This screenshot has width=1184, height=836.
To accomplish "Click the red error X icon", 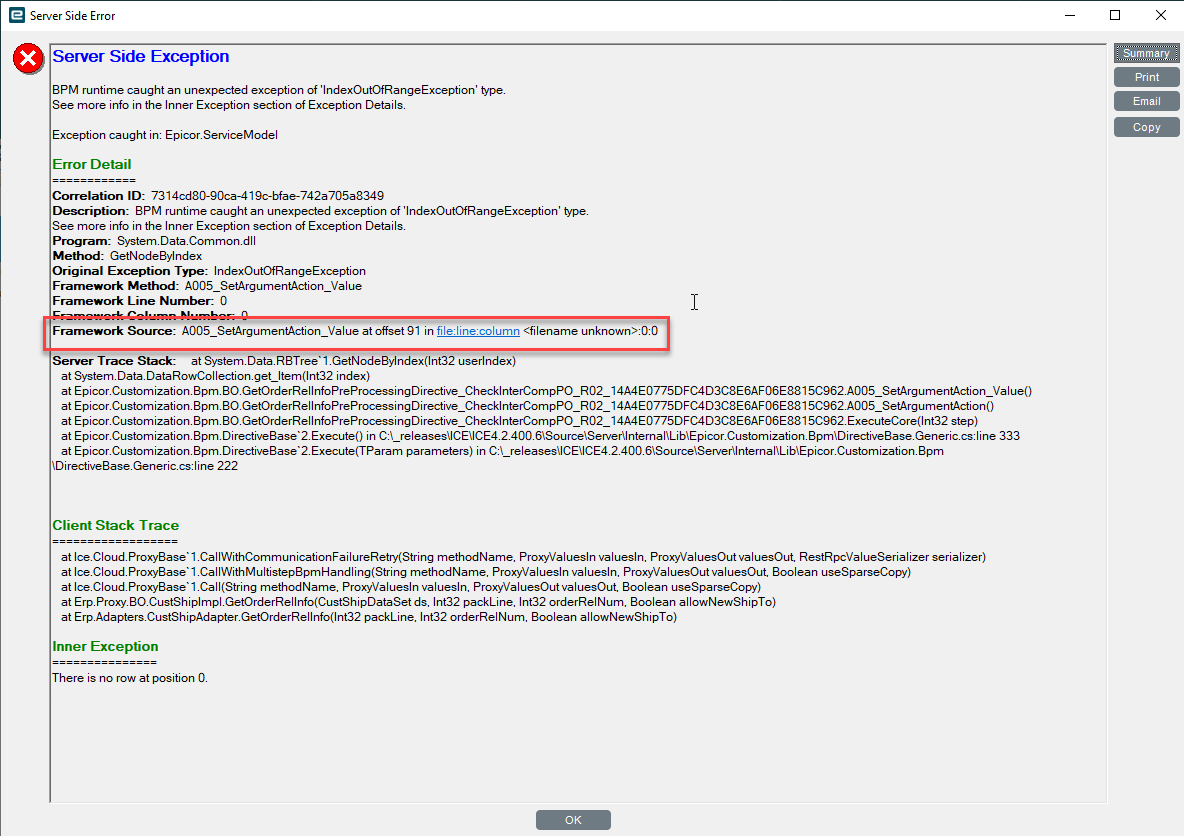I will 27,58.
